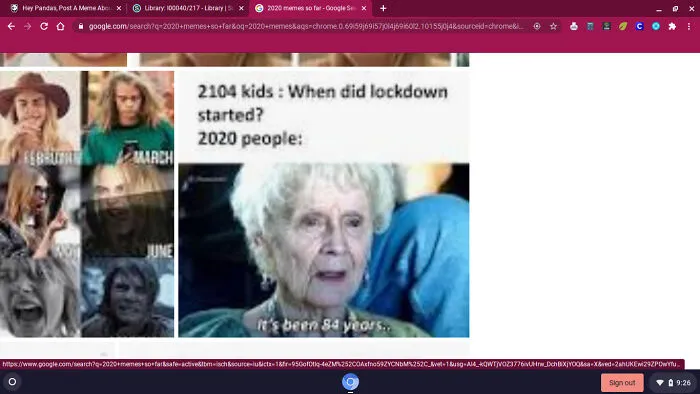Open the Extensions puzzle menu
This screenshot has width=700, height=394.
672,26
